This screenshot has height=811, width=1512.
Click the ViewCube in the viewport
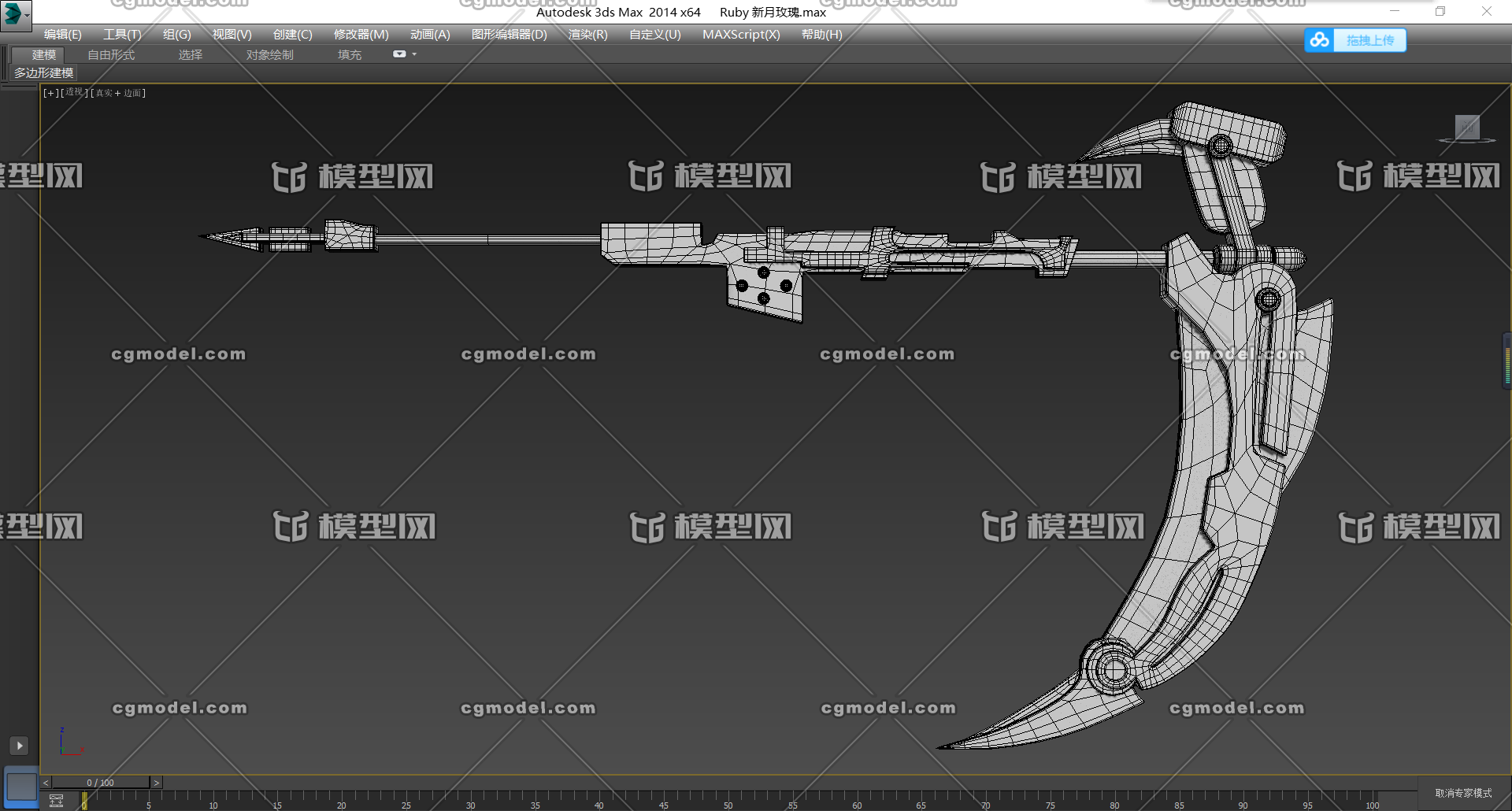[1467, 128]
